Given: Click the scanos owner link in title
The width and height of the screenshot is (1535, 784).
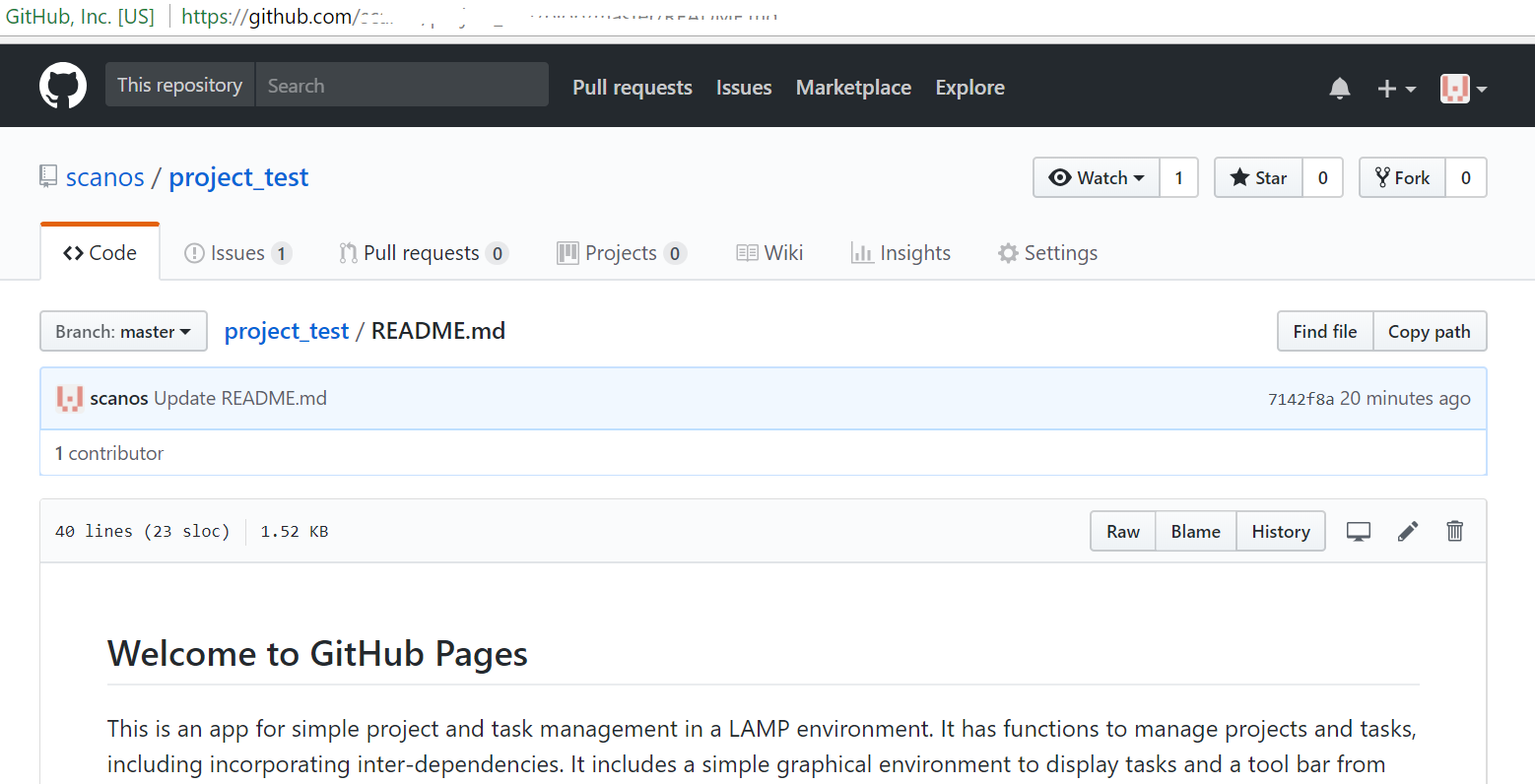Looking at the screenshot, I should [105, 177].
